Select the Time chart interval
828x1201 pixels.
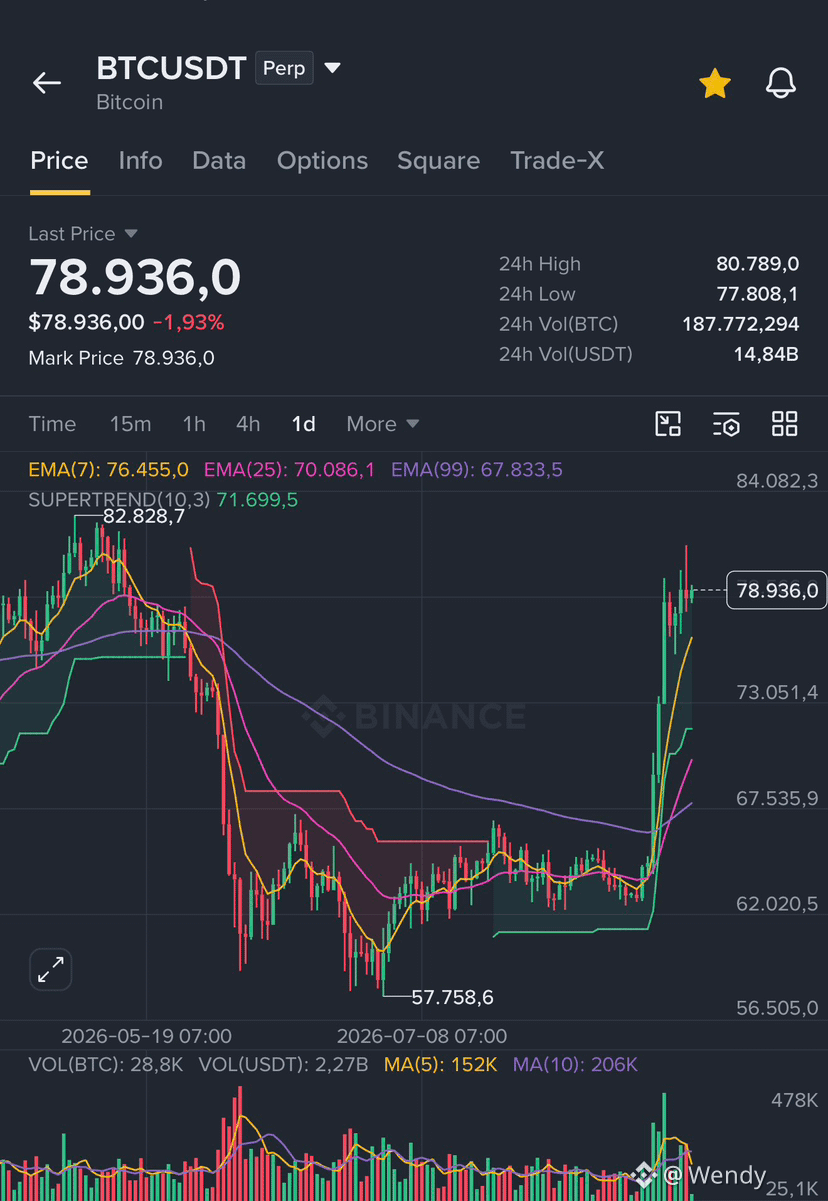click(x=52, y=424)
